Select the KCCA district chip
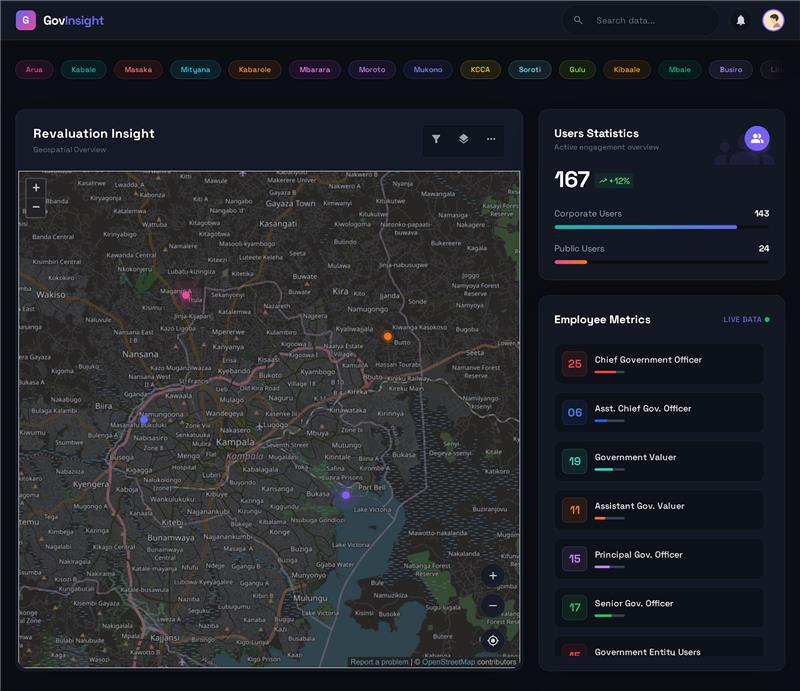Image resolution: width=800 pixels, height=691 pixels. [x=480, y=70]
